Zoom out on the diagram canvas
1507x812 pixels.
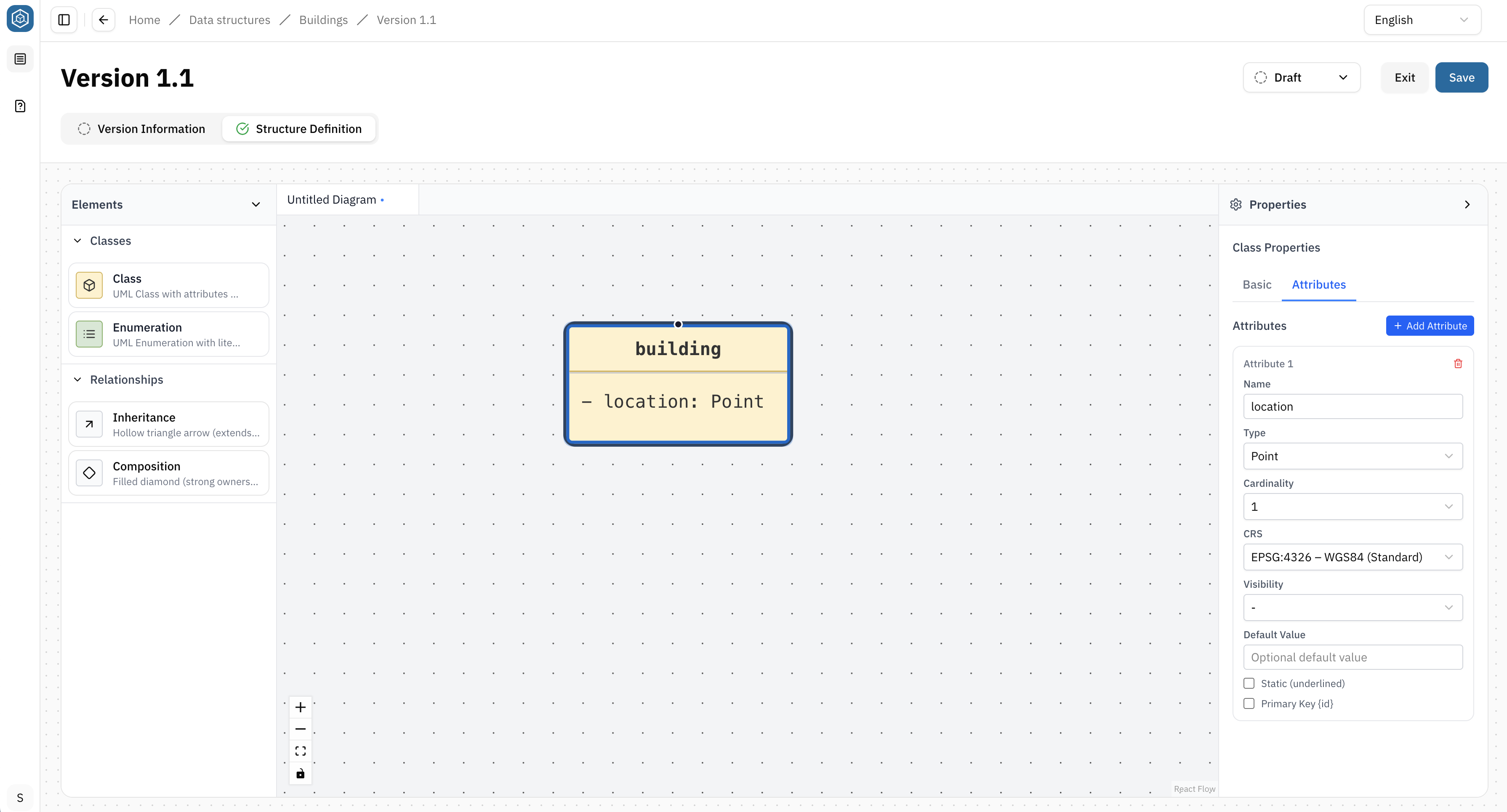pyautogui.click(x=300, y=729)
